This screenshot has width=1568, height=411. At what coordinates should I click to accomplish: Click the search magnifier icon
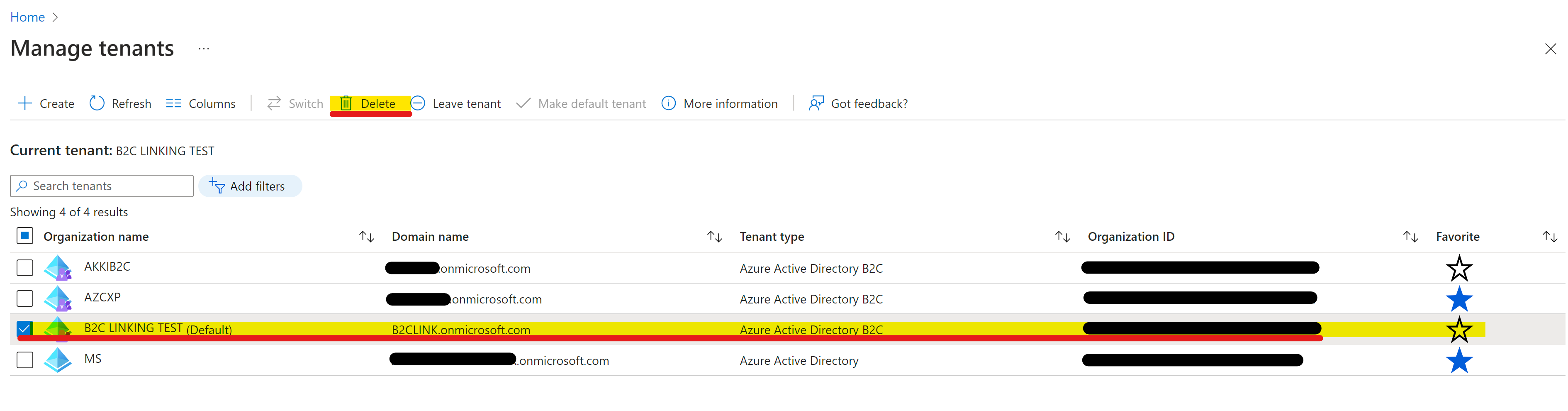click(22, 186)
